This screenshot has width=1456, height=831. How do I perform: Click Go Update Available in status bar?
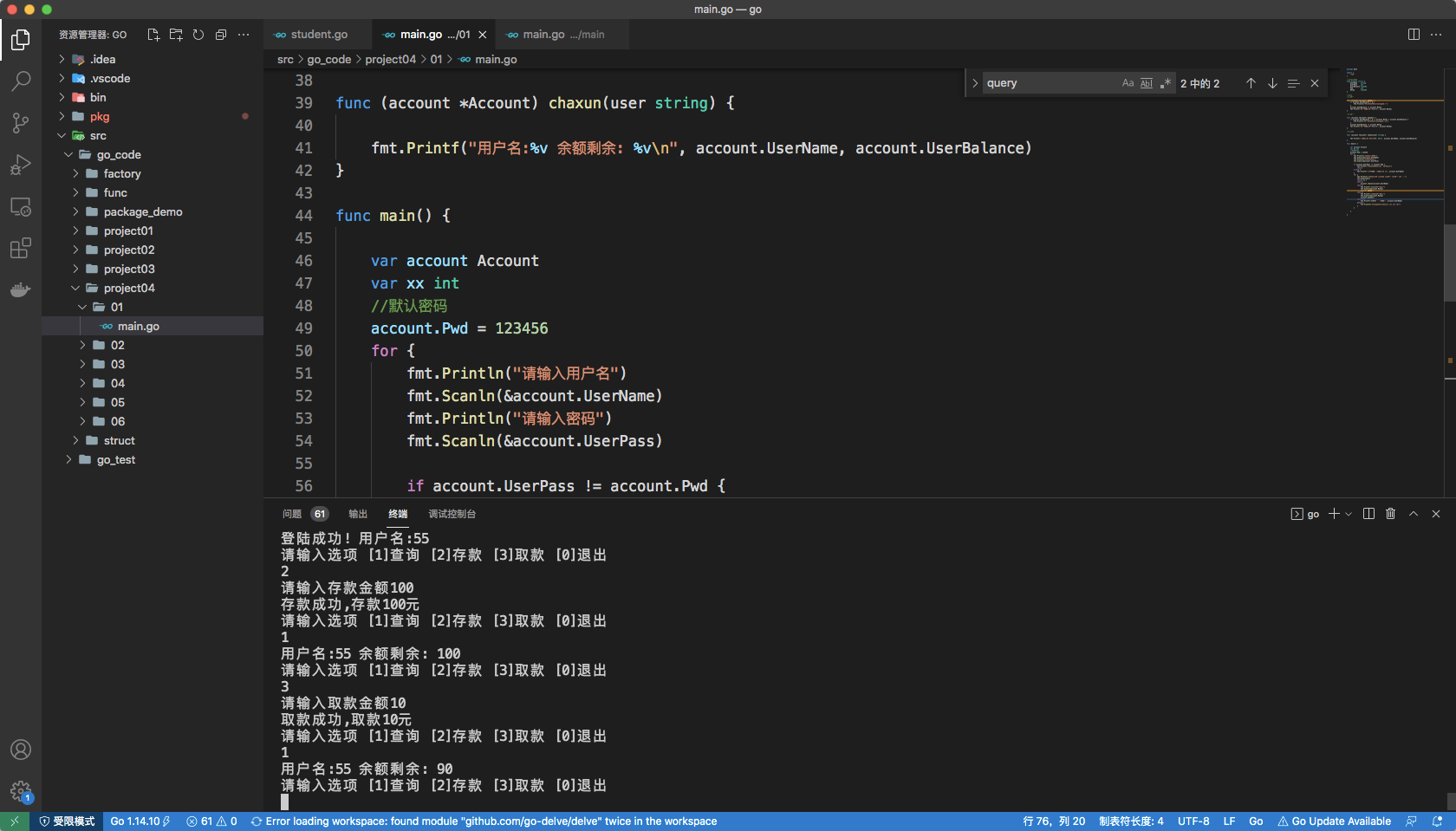tap(1335, 821)
